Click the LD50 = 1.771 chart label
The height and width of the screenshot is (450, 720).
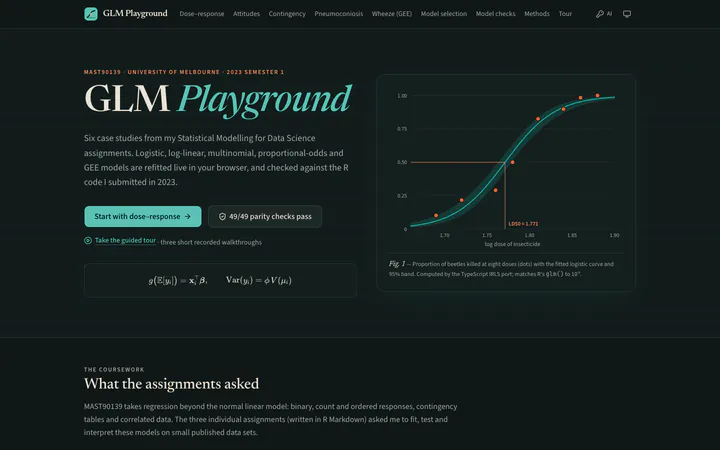click(523, 224)
